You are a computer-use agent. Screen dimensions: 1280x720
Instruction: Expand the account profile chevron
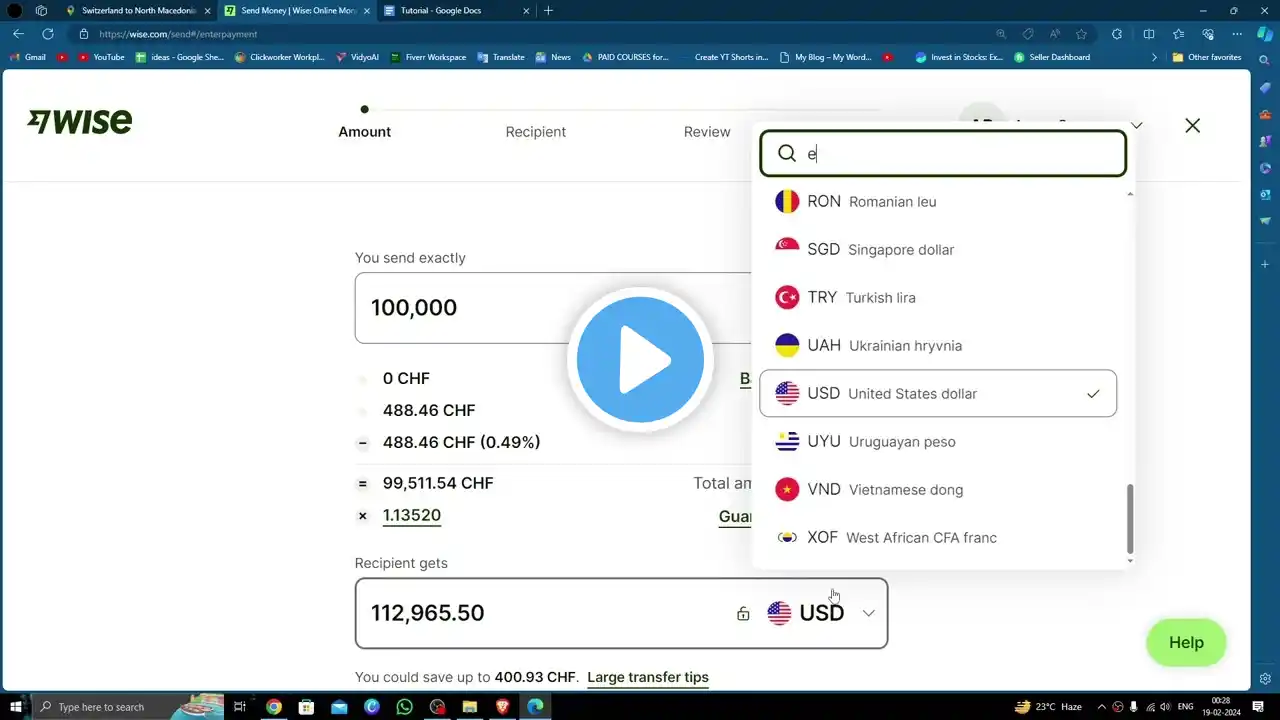1136,126
